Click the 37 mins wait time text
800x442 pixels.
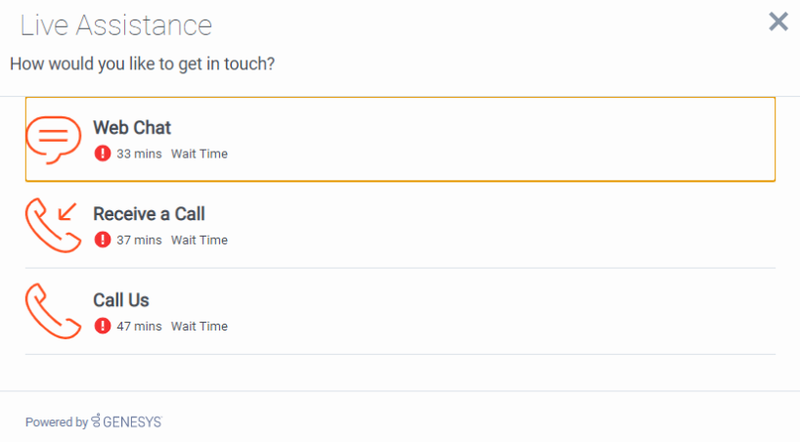[x=139, y=240]
